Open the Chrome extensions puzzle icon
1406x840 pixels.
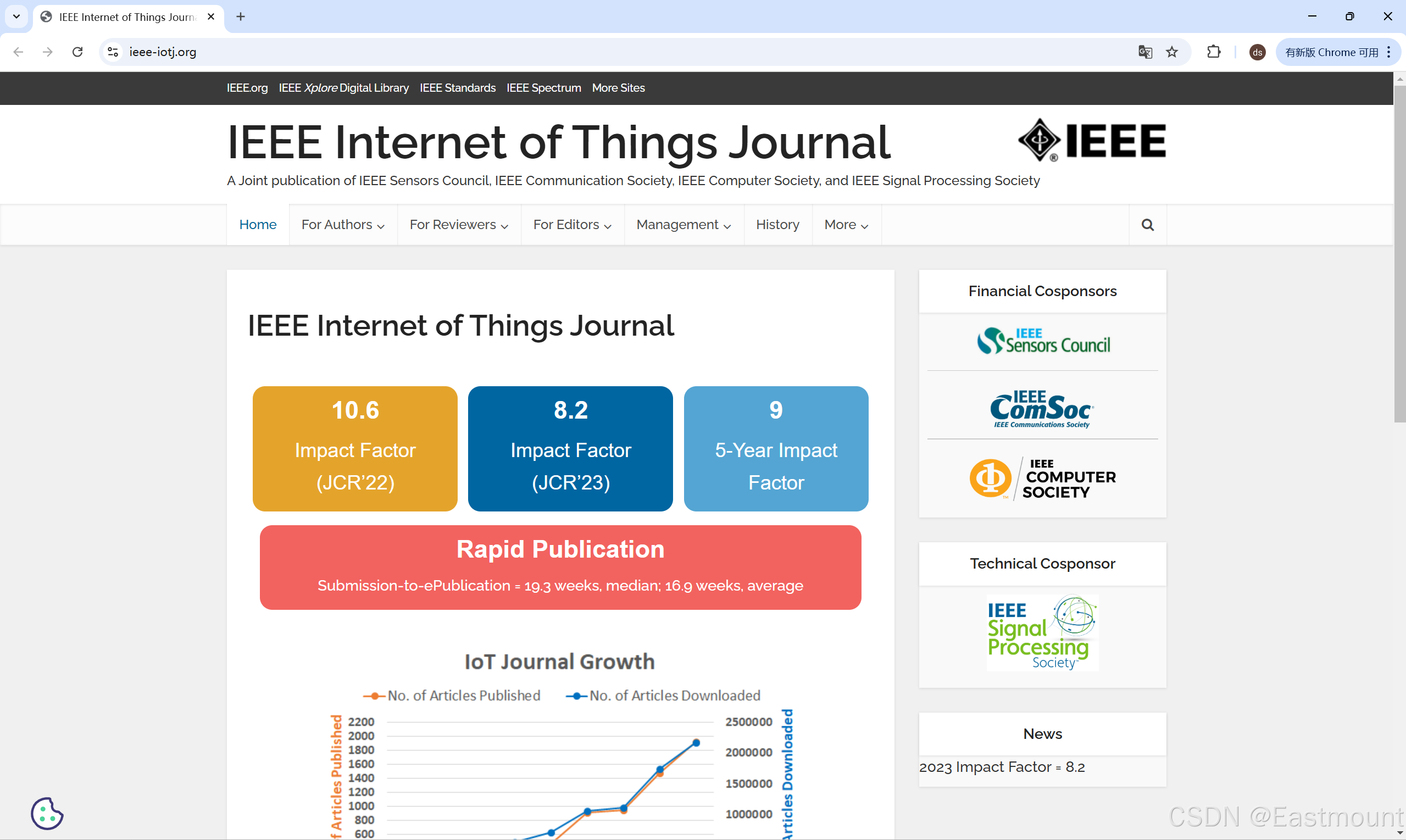(x=1214, y=52)
